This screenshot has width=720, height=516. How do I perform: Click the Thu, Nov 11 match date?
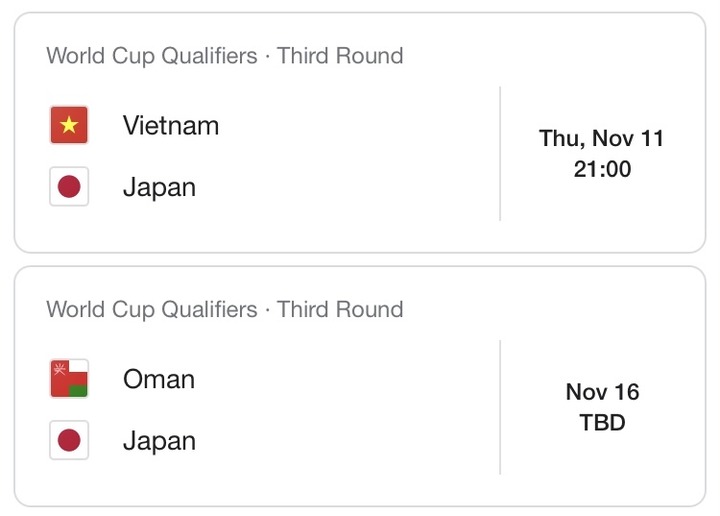(601, 138)
